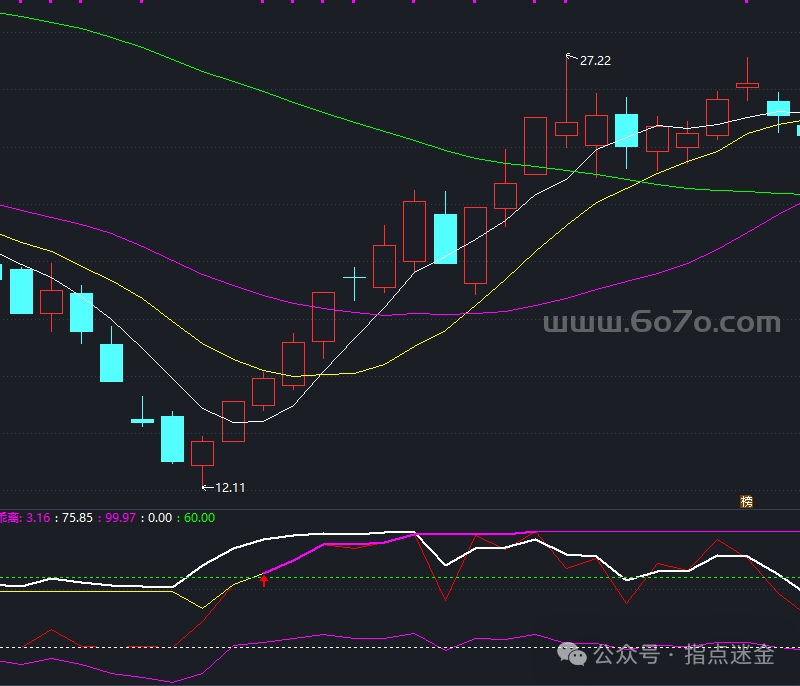Click the magenta 99.97 indicator value
The image size is (800, 686).
coord(120,518)
